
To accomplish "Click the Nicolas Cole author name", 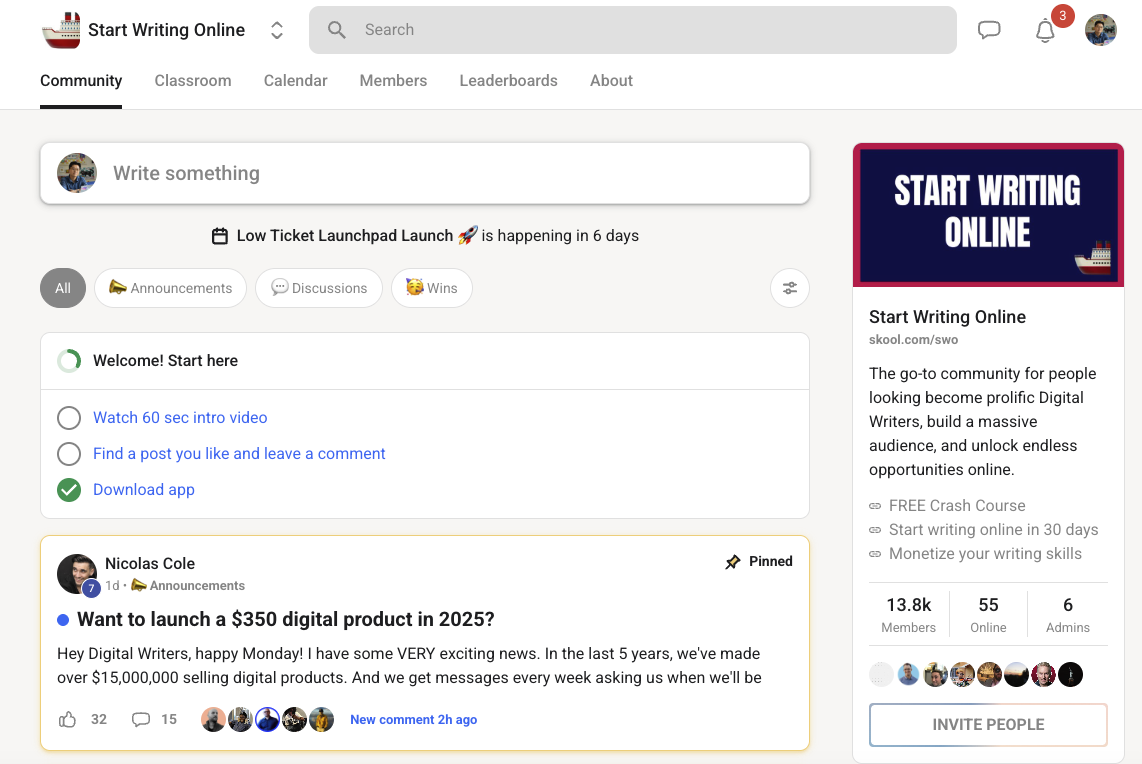I will 150,564.
